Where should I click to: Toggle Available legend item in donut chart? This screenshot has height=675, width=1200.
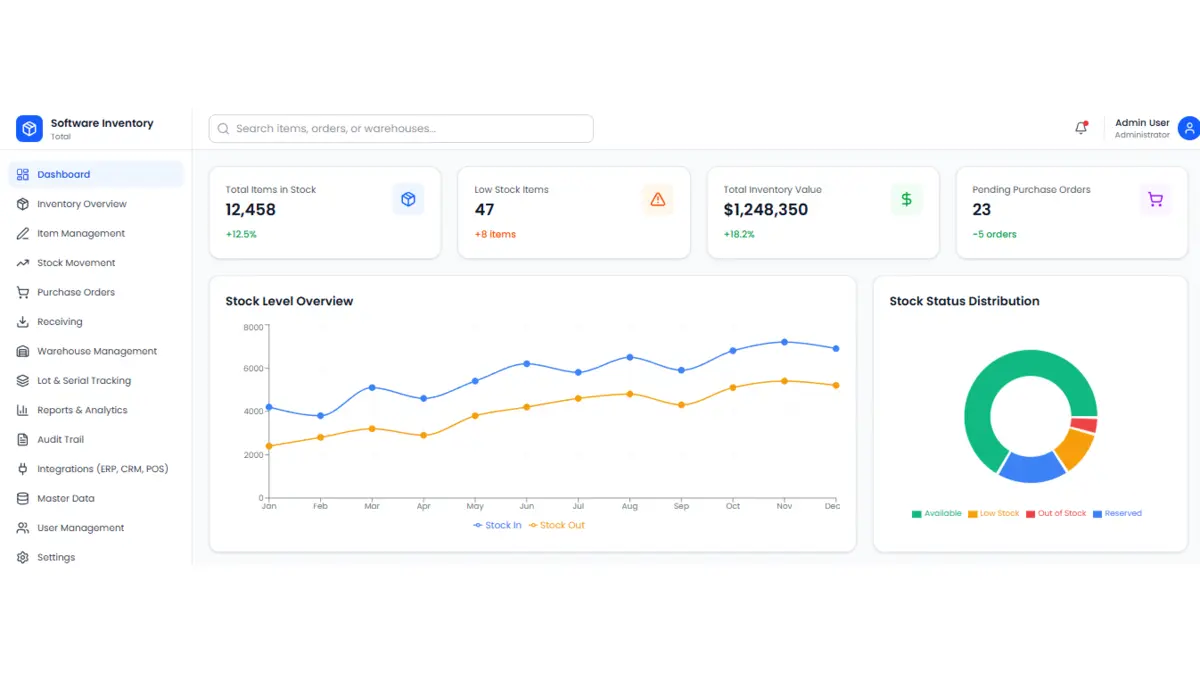[x=937, y=513]
